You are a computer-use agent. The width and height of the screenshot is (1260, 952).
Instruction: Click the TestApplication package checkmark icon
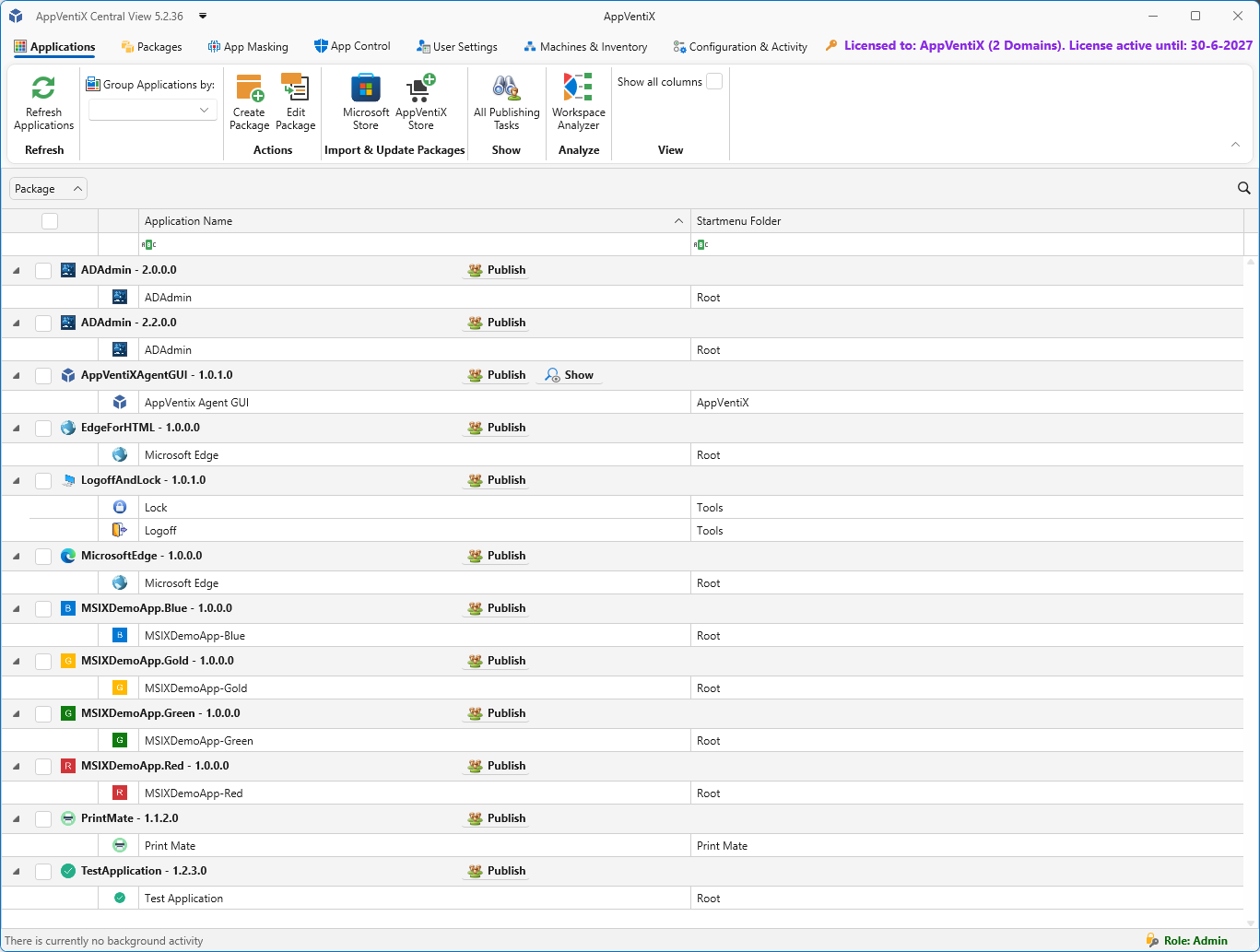coord(67,871)
